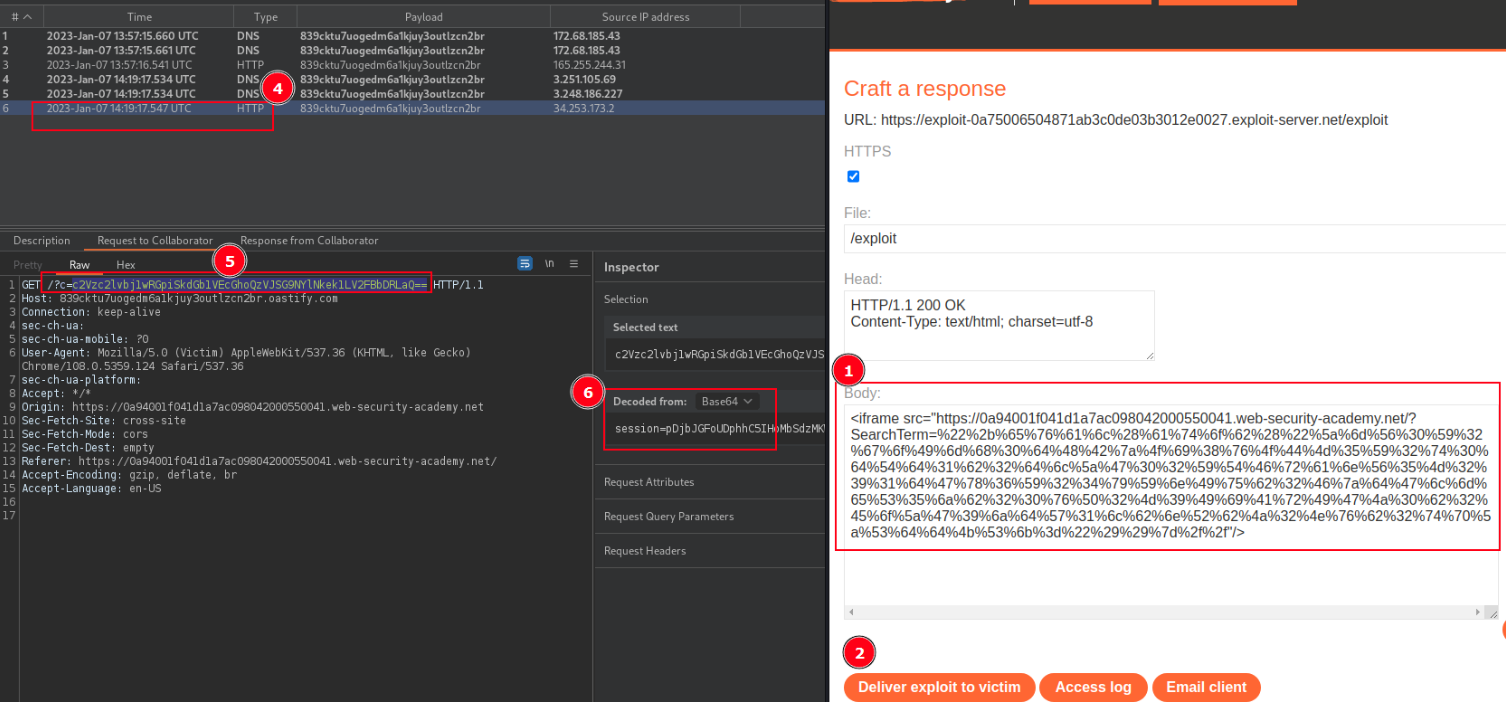Toggle word wrap icon in request editor
This screenshot has width=1506, height=702.
point(525,264)
